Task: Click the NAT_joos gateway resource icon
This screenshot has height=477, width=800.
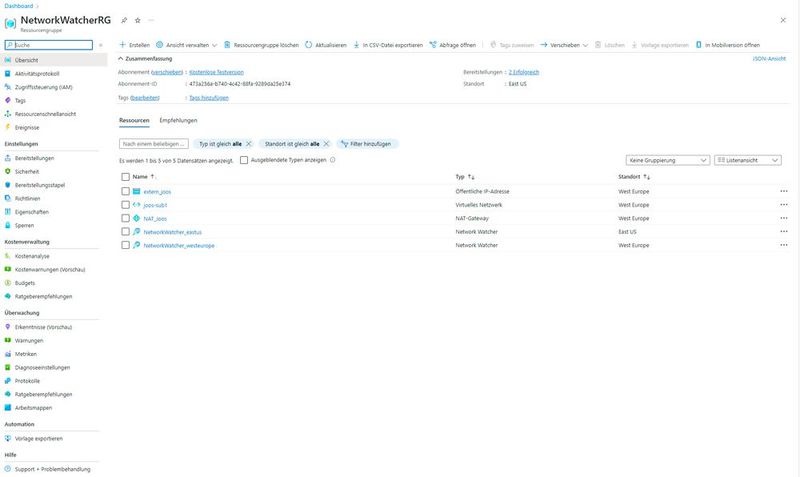Action: (x=137, y=218)
